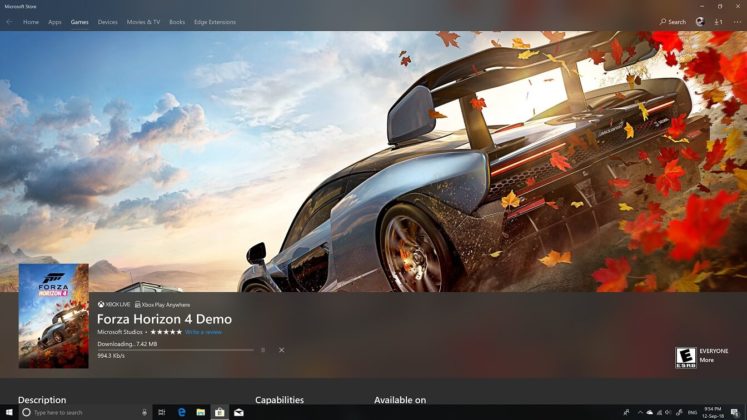Viewport: 747px width, 420px height.
Task: Open the network tray icon
Action: click(659, 412)
